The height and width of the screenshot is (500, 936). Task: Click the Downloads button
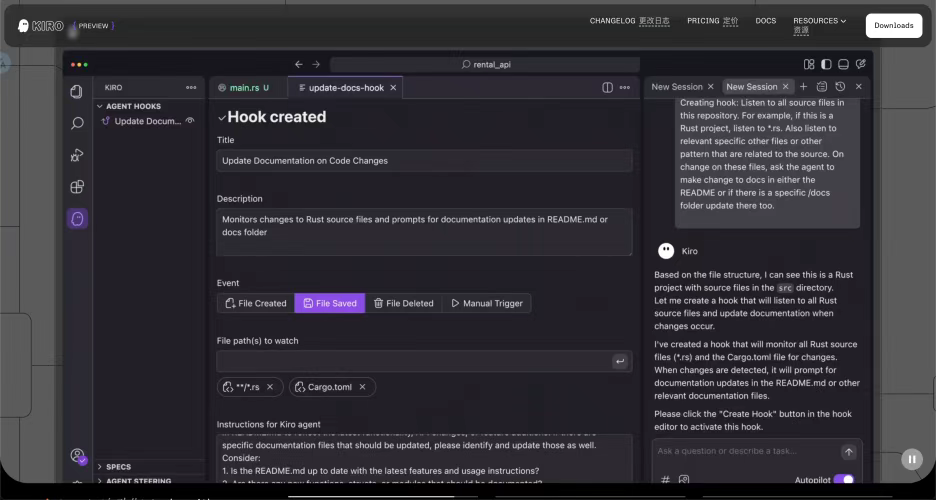(x=893, y=26)
